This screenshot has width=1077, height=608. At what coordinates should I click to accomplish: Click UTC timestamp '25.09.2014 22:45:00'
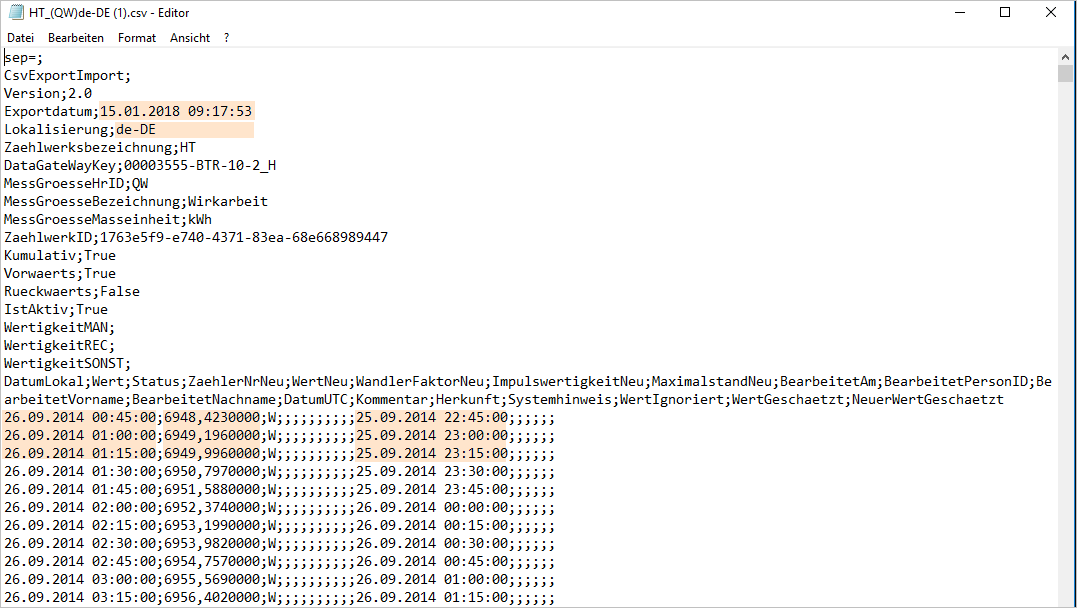pyautogui.click(x=432, y=417)
